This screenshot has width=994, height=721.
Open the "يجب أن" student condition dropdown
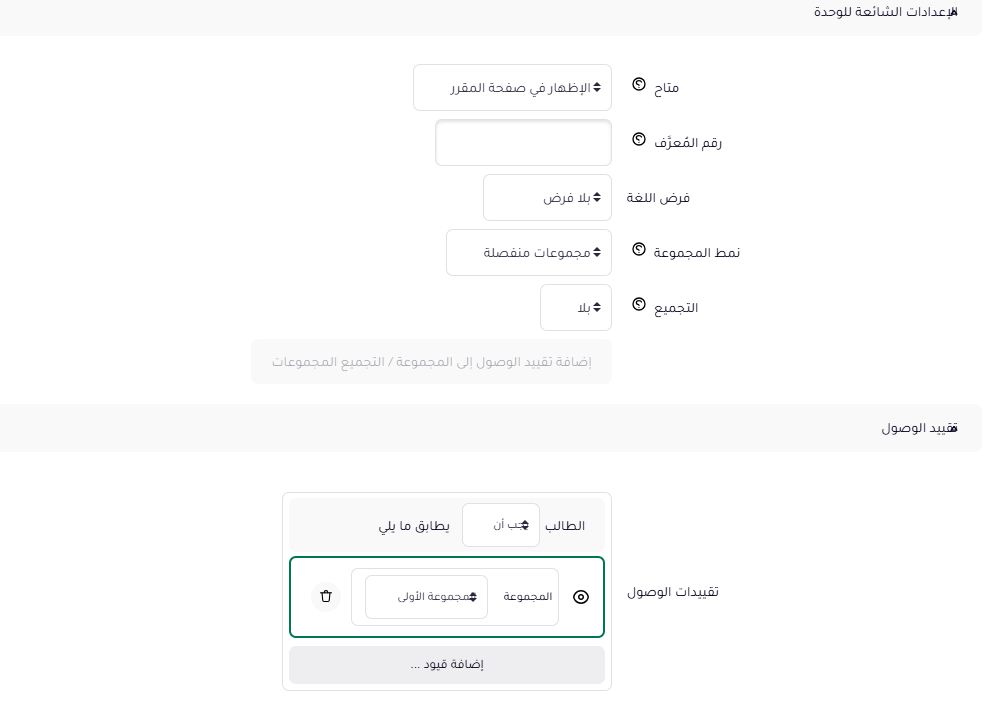pyautogui.click(x=501, y=524)
